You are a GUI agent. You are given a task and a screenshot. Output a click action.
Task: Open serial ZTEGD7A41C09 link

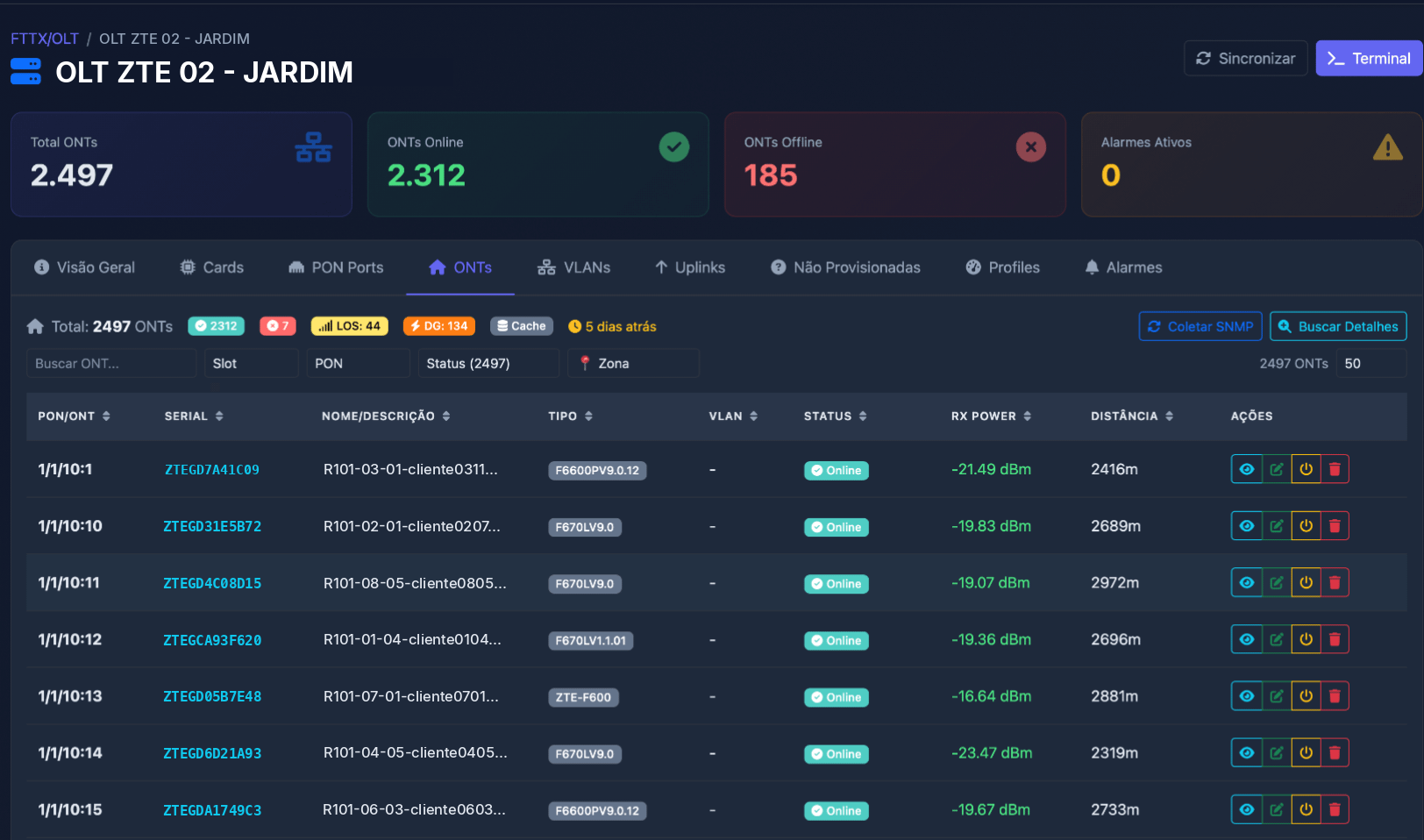pos(212,470)
